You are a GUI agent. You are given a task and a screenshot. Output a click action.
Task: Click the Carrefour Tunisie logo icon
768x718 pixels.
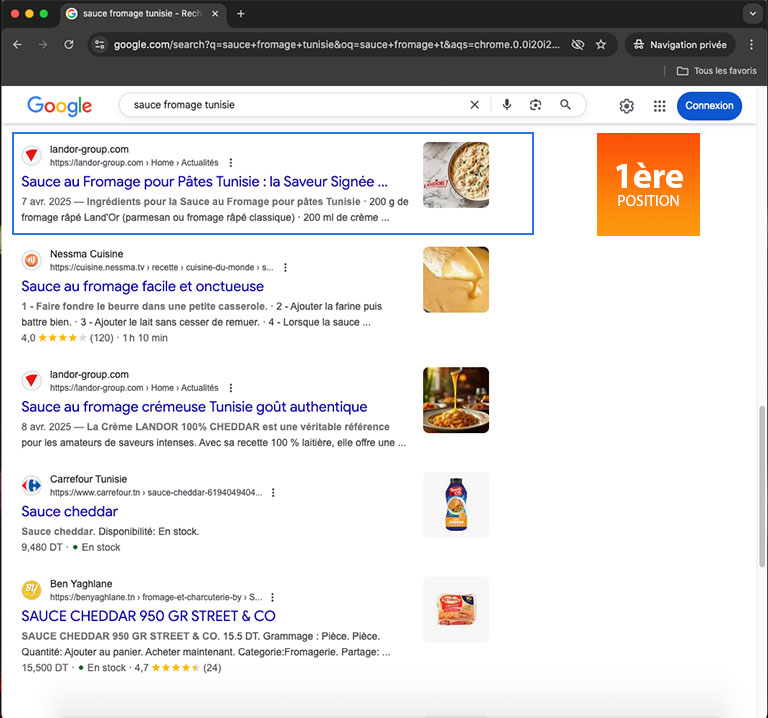click(31, 486)
